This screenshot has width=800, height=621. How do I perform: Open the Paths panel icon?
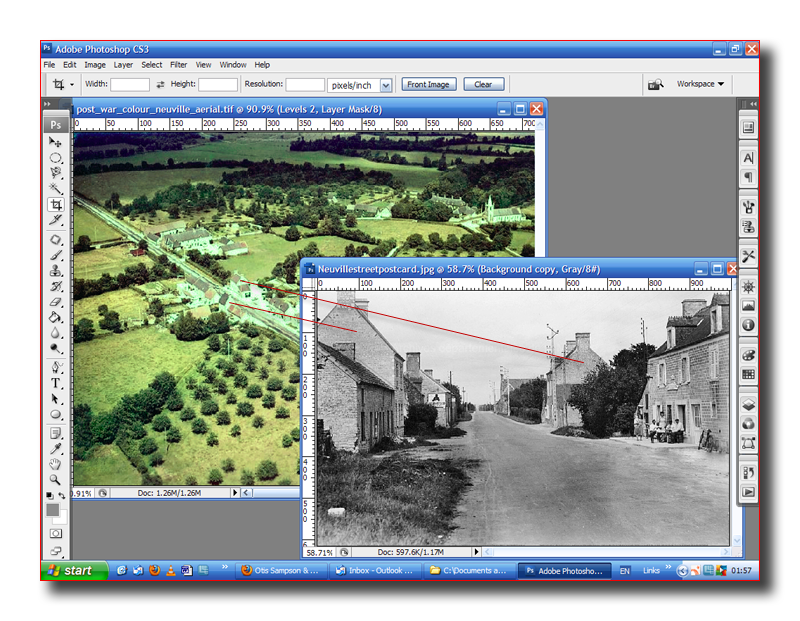tap(748, 443)
